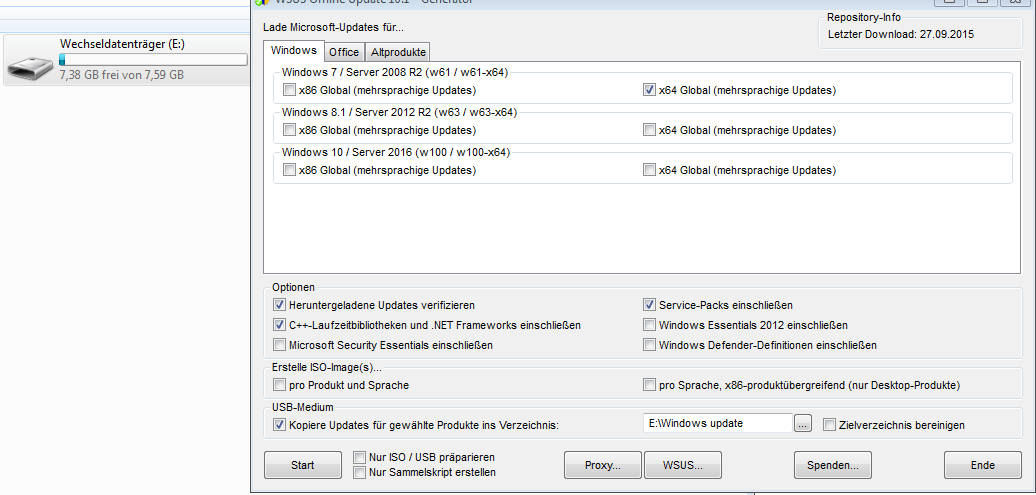Viewport: 1036px width, 495px height.
Task: Enable Windows 10 x64 Global updates
Action: (650, 170)
